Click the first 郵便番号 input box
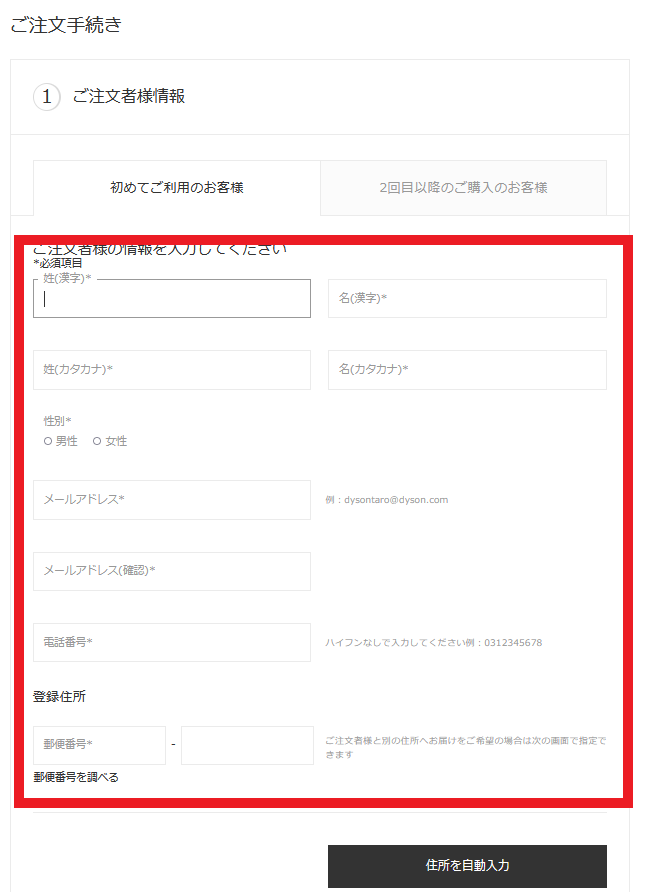The height and width of the screenshot is (892, 646). [99, 745]
